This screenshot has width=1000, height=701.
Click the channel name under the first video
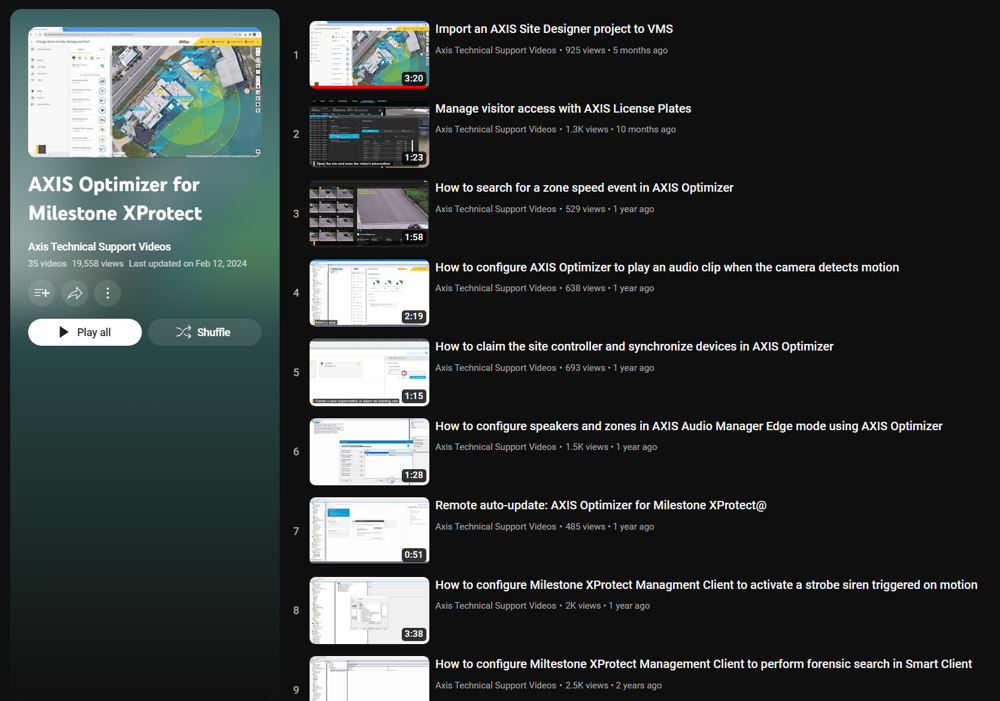click(x=495, y=50)
